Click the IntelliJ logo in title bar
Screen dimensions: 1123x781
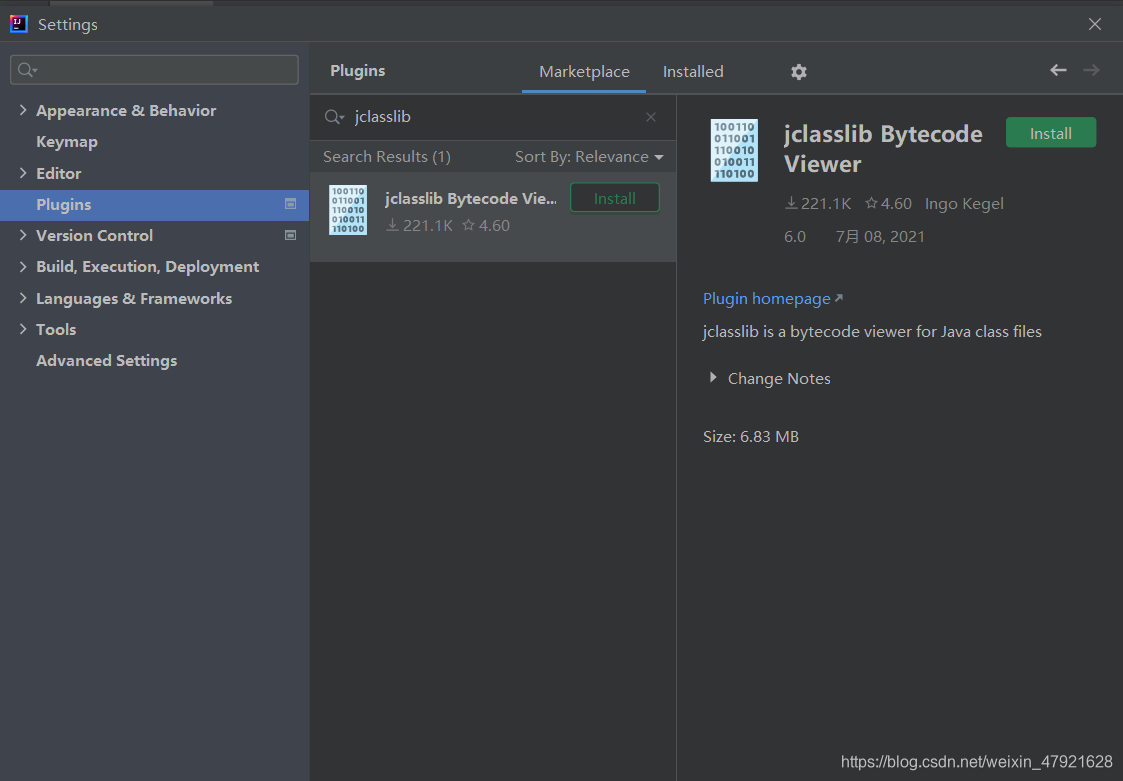click(19, 24)
